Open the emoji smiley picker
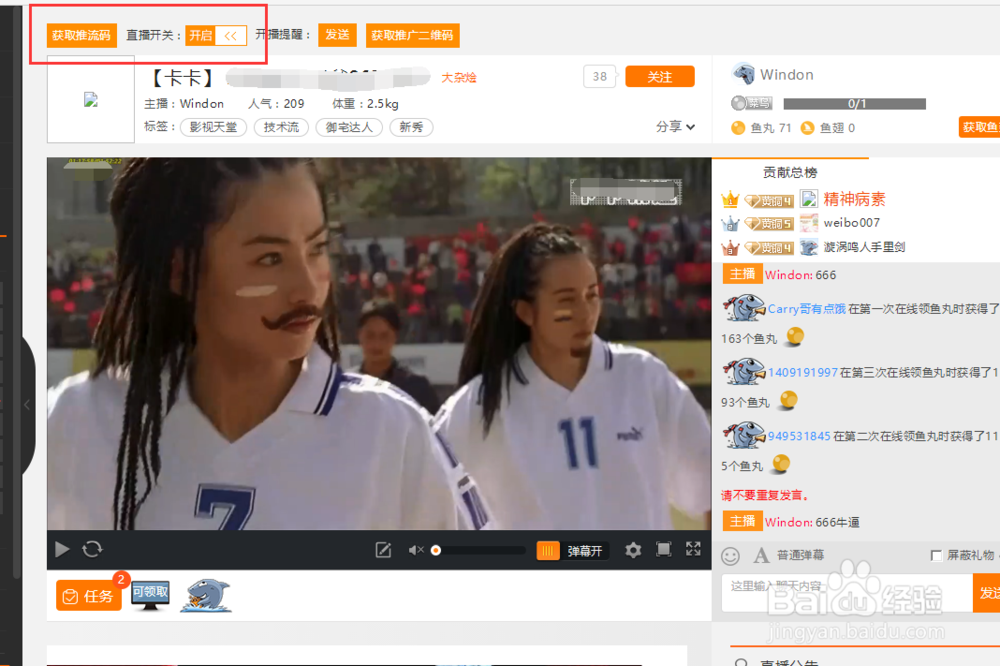The image size is (1000, 666). pos(730,556)
